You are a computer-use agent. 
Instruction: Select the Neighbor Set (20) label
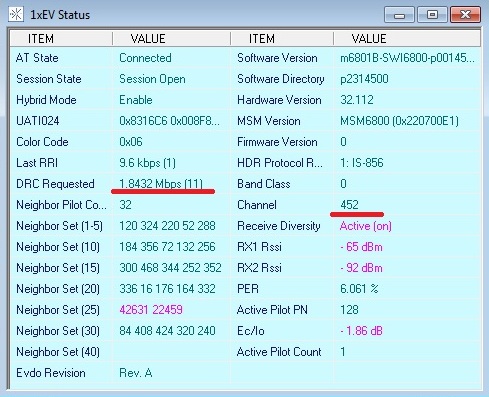(58, 289)
